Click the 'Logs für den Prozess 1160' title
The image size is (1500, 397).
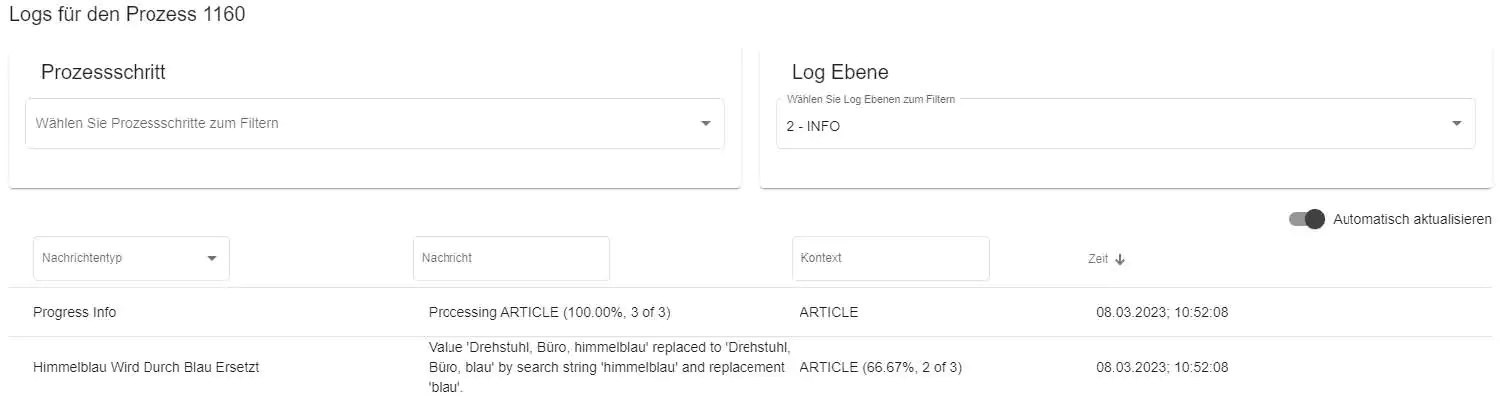click(x=127, y=15)
